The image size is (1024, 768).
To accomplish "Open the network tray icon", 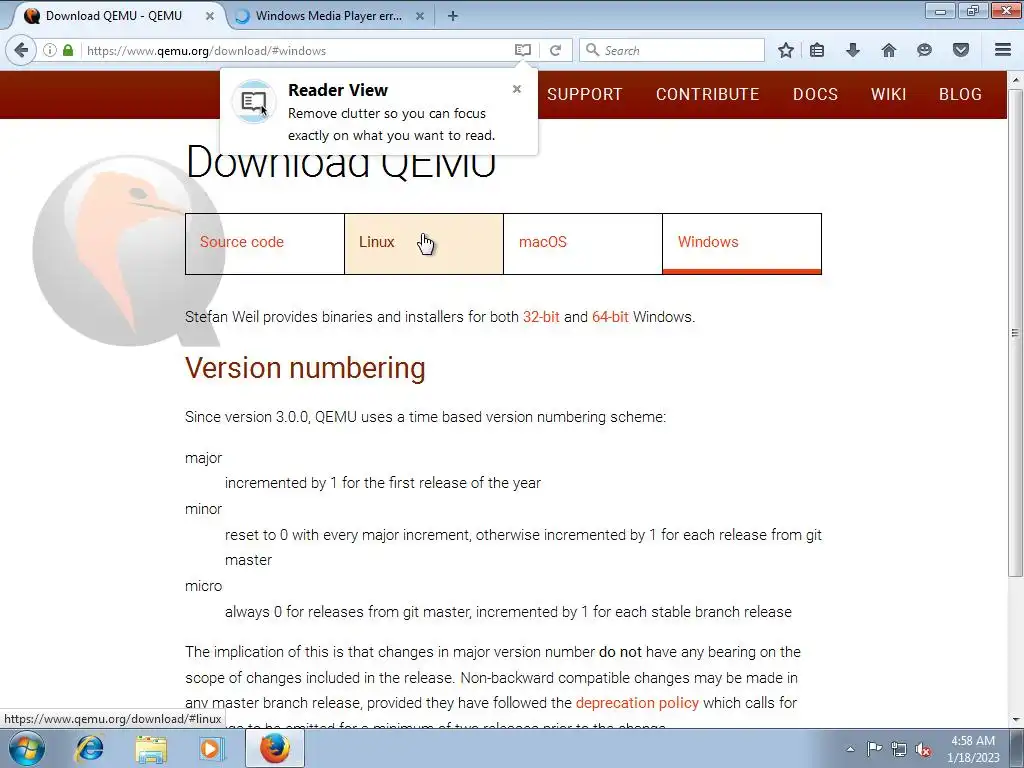I will point(899,749).
